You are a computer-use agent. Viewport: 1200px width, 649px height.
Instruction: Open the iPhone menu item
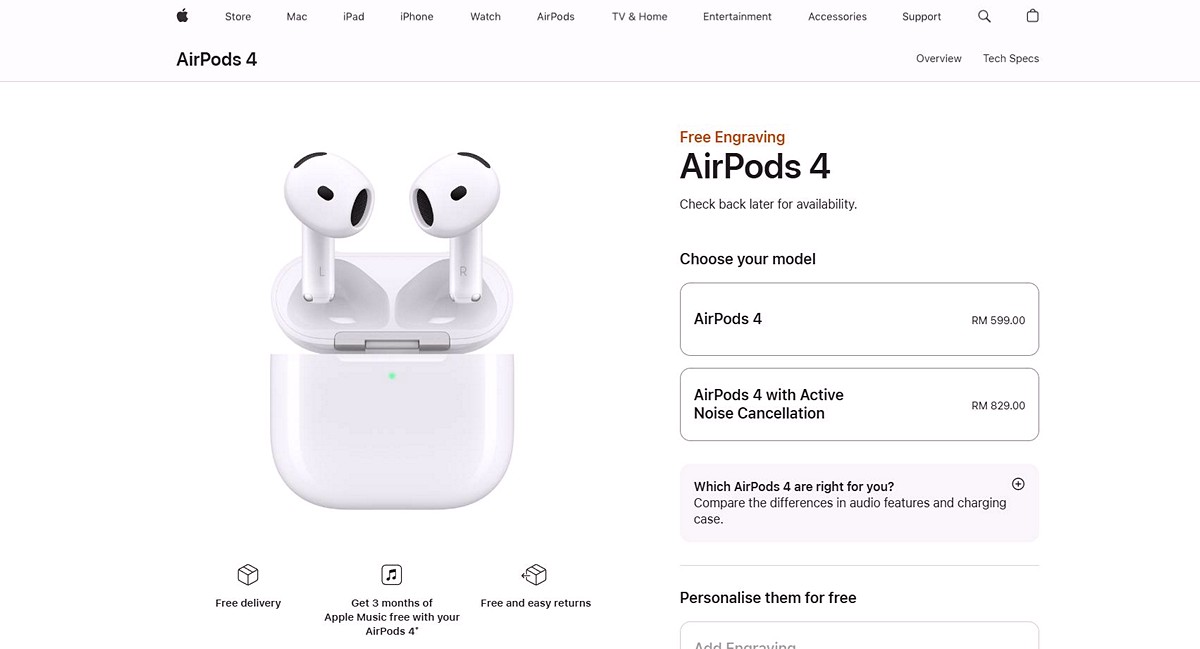point(417,17)
